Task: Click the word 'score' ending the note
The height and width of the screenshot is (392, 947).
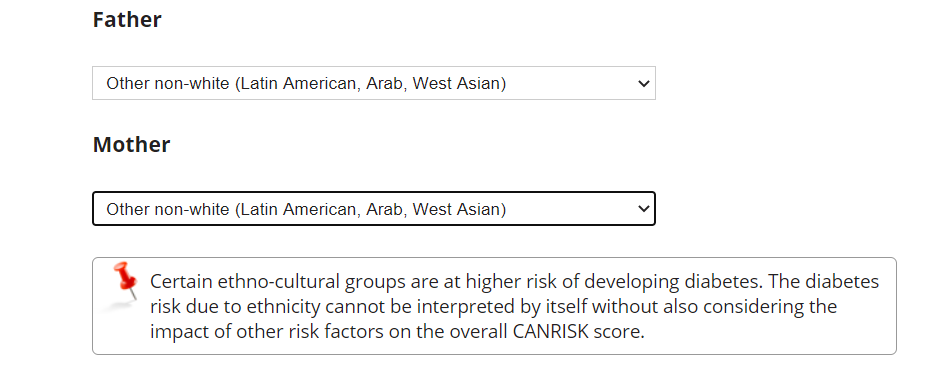Action: click(616, 332)
